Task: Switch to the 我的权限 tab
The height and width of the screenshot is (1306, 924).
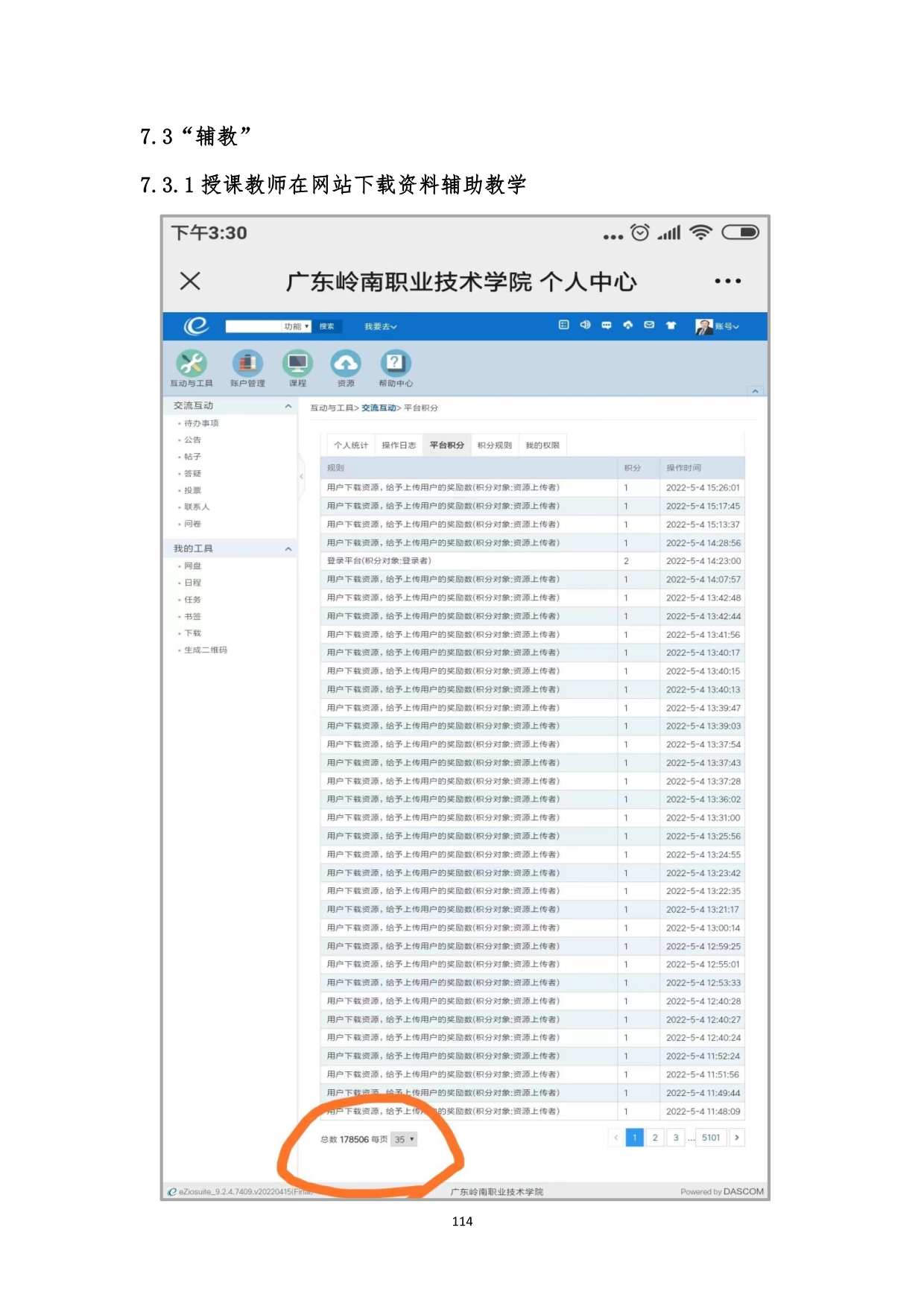Action: [542, 445]
